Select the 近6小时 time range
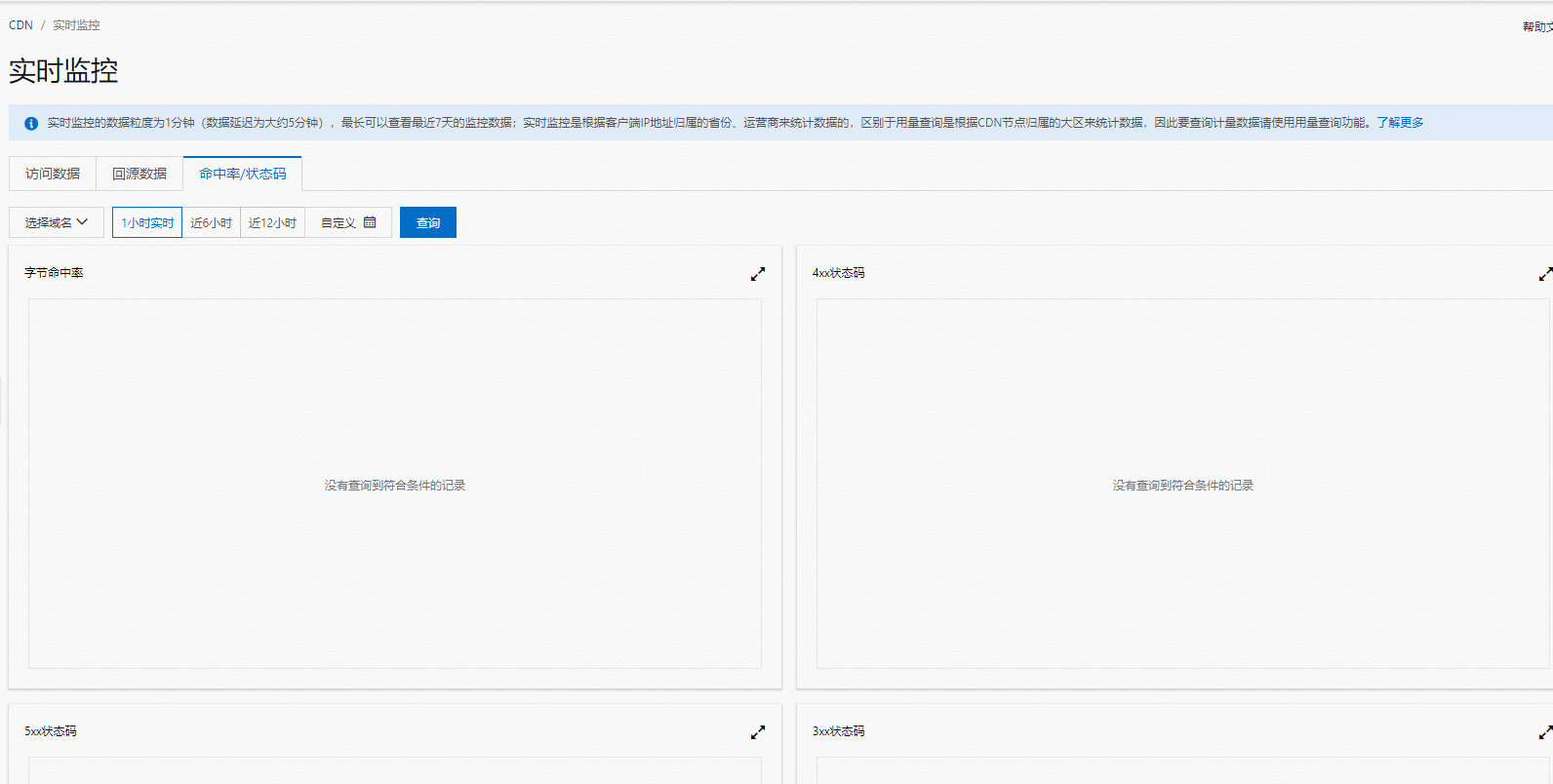This screenshot has width=1553, height=784. (212, 222)
